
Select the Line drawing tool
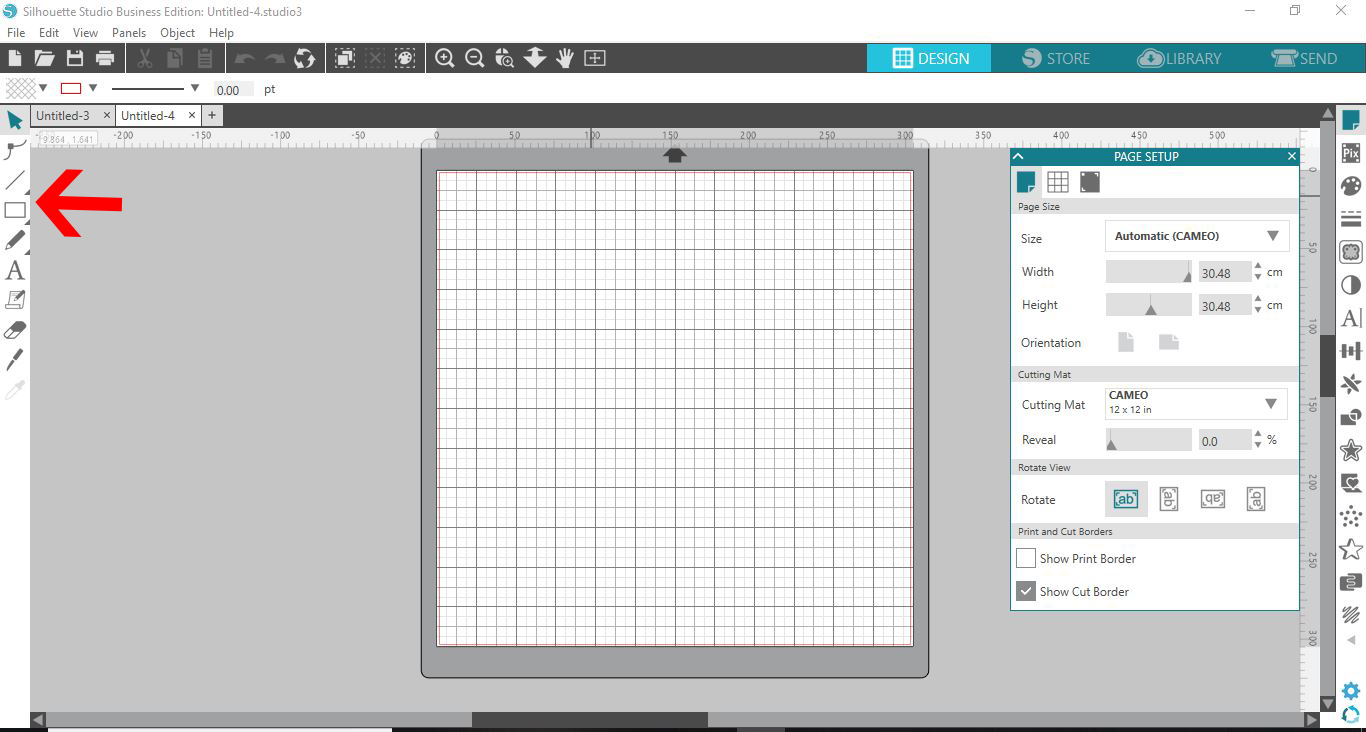pyautogui.click(x=15, y=181)
